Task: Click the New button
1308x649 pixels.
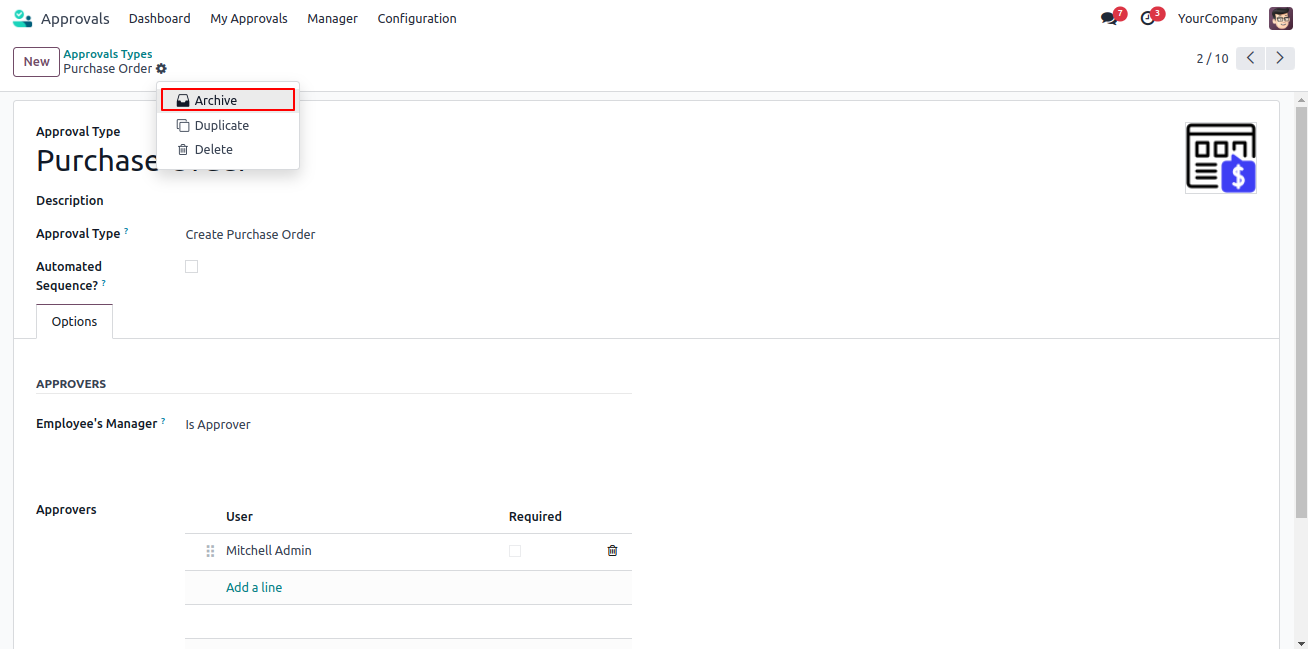Action: pos(36,62)
